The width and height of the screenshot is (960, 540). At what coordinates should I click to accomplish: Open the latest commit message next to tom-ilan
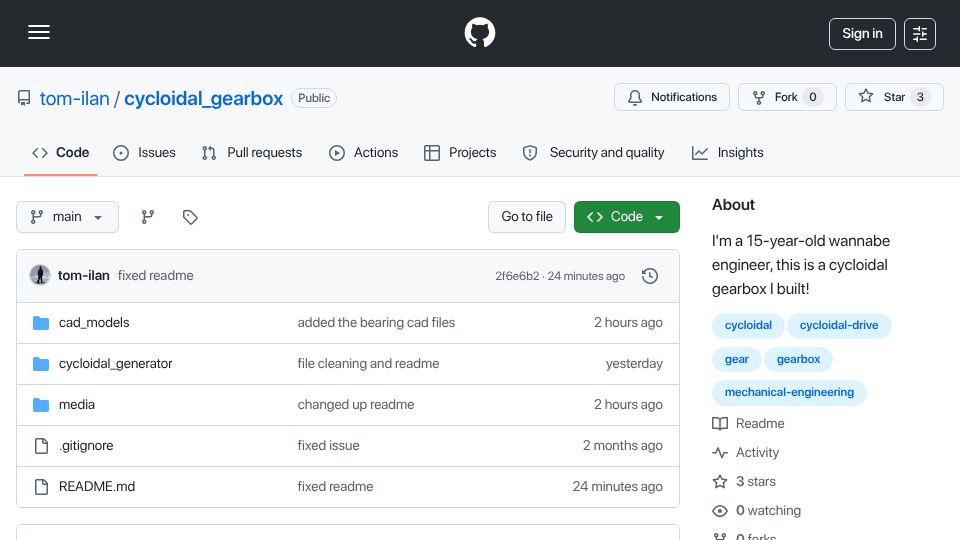156,276
